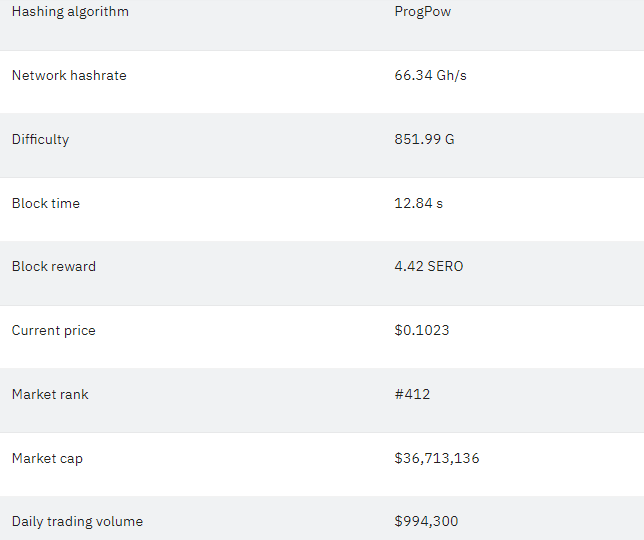Select the #412 market rank value

coord(412,395)
